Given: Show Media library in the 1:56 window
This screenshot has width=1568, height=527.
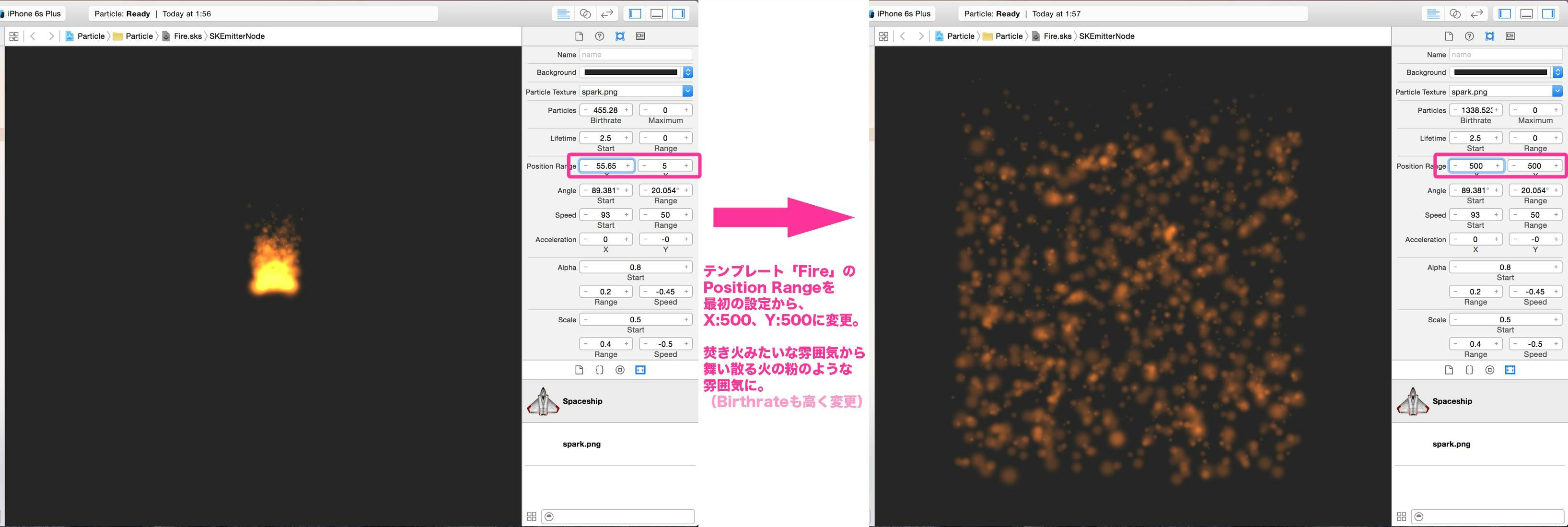Looking at the screenshot, I should [640, 370].
